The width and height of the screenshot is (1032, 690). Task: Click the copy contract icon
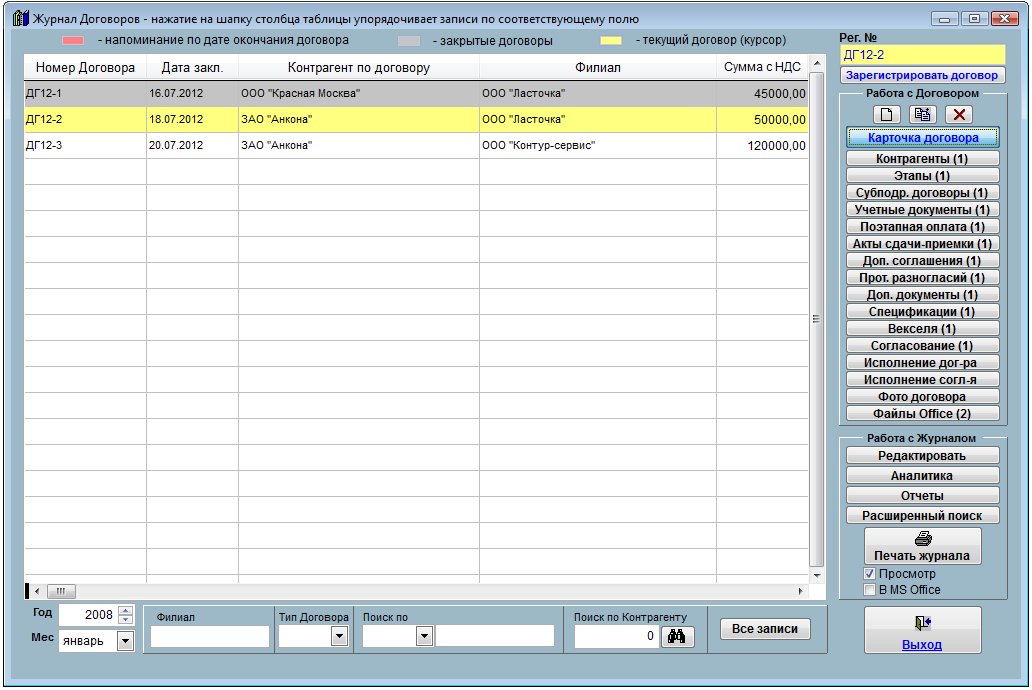pyautogui.click(x=923, y=115)
